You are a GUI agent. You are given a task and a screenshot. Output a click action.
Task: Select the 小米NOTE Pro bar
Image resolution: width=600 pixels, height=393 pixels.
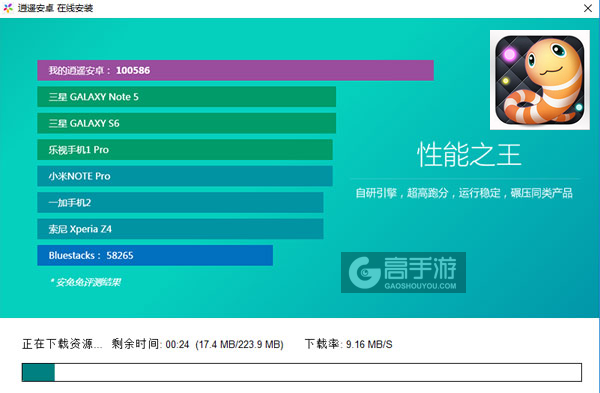(x=185, y=176)
